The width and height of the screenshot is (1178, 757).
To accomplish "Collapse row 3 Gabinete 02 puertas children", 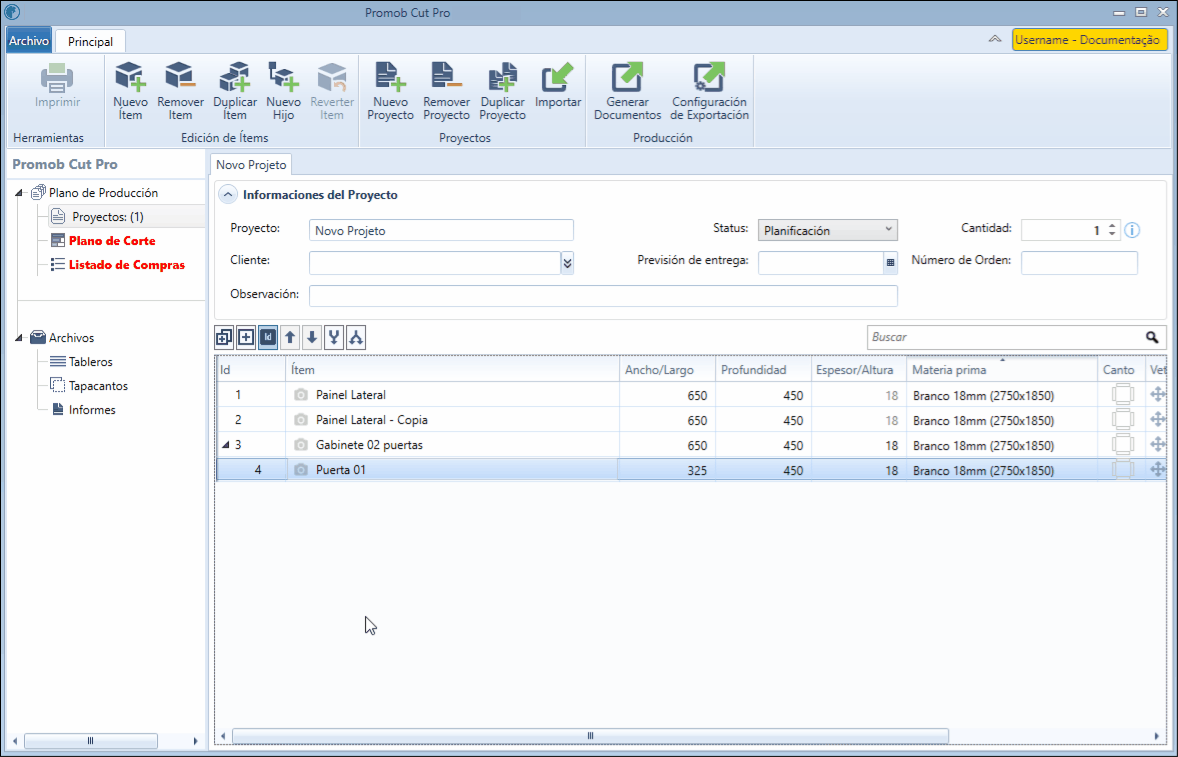I will (225, 445).
